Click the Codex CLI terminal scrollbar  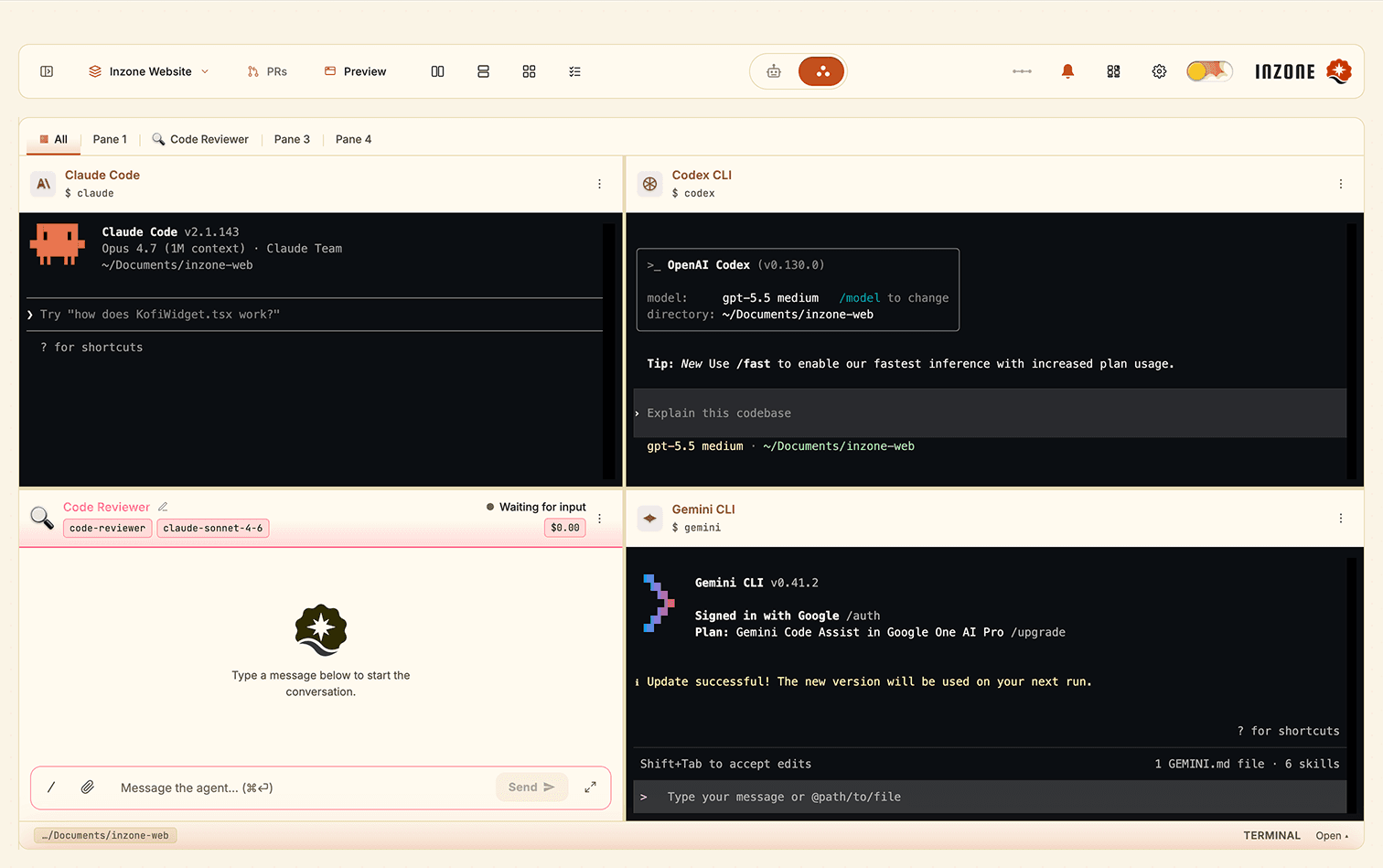[1352, 350]
